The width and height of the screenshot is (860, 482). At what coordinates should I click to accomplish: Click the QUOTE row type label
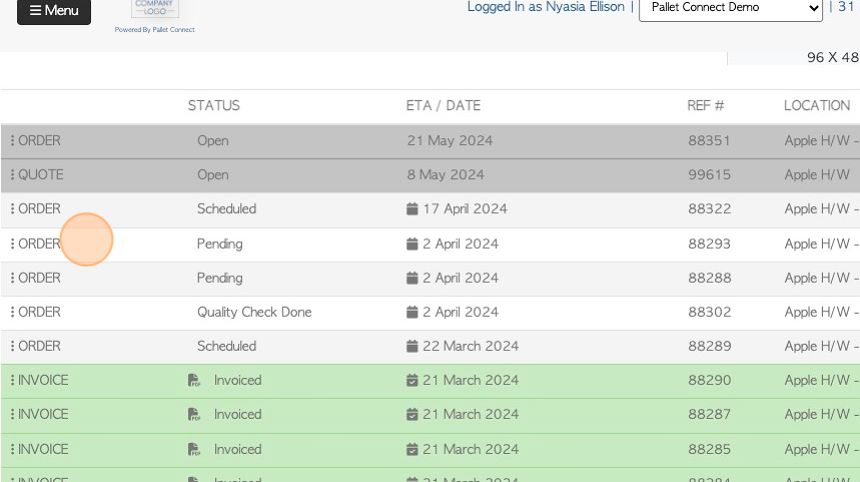[41, 174]
